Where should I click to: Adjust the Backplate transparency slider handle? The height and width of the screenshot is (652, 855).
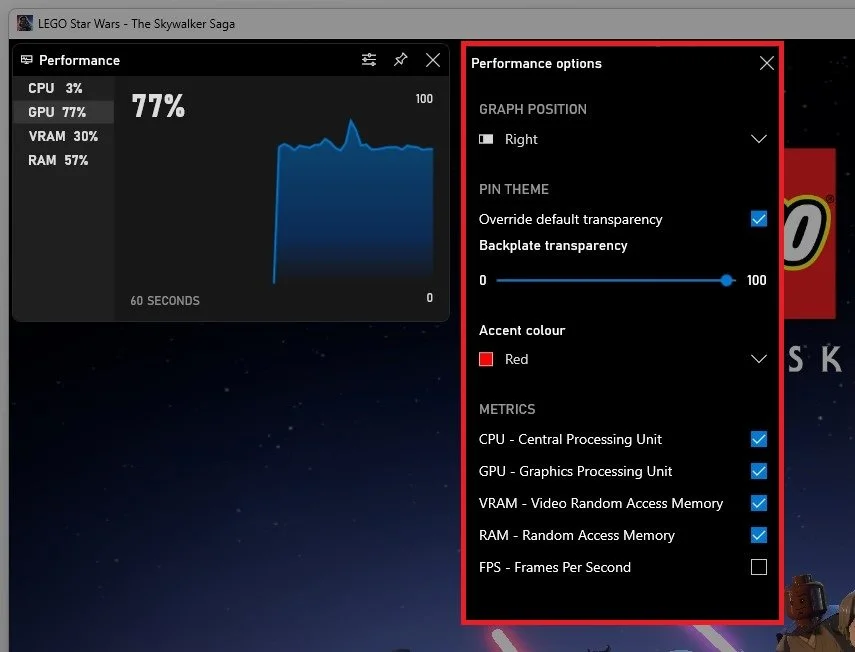pyautogui.click(x=726, y=280)
